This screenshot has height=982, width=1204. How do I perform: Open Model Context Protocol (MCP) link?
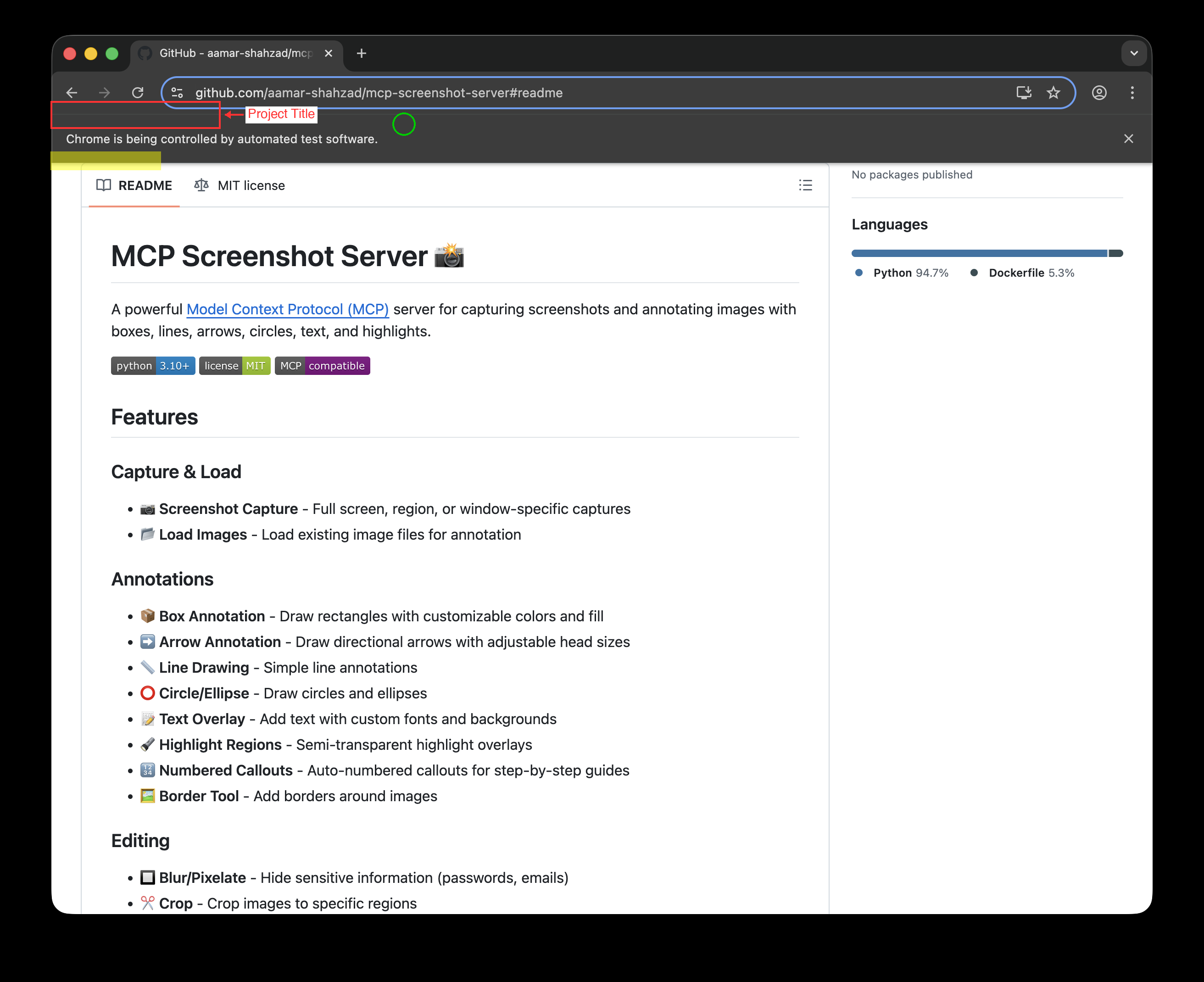point(287,309)
